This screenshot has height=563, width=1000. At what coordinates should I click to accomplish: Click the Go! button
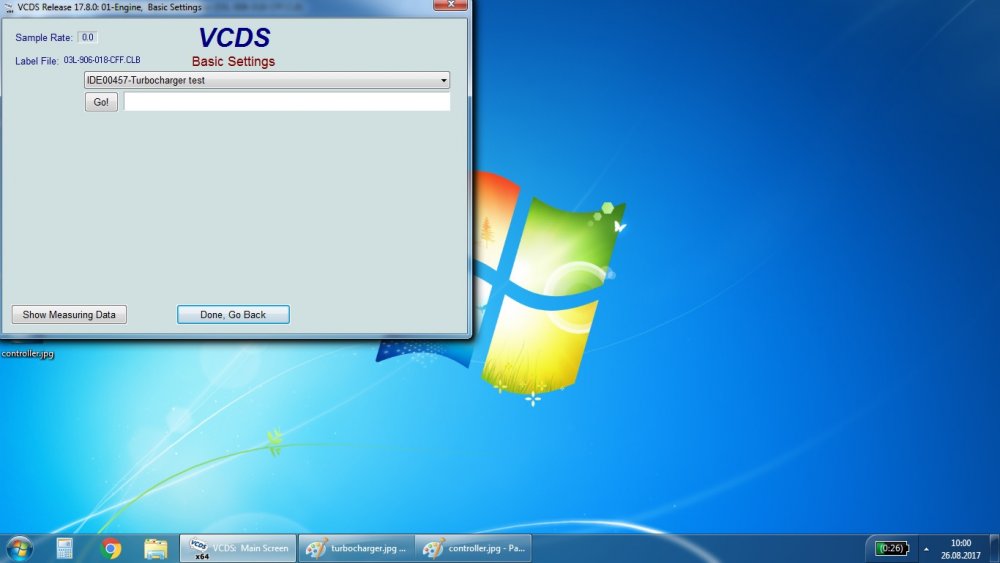101,102
